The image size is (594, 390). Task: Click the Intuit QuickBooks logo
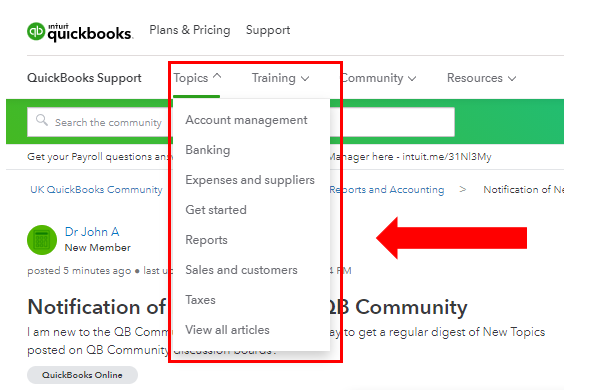pos(80,32)
